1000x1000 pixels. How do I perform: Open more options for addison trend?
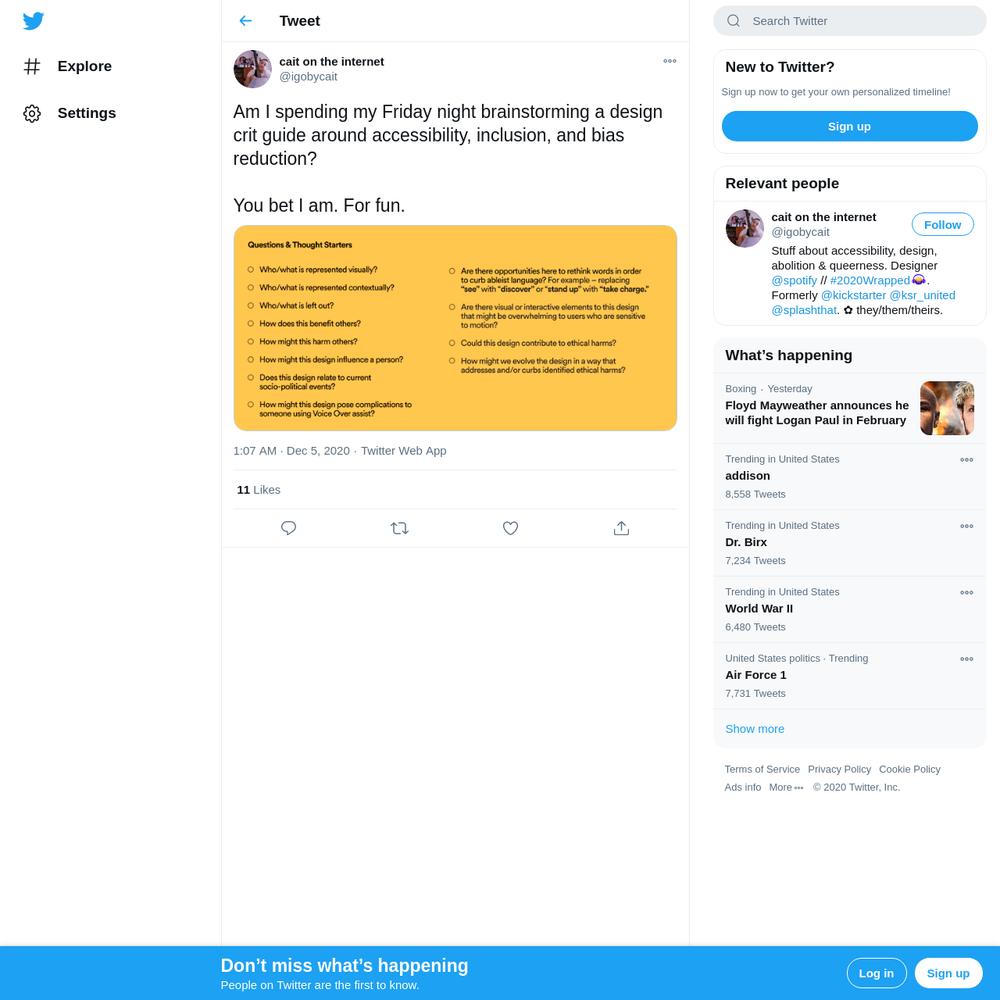pyautogui.click(x=966, y=459)
